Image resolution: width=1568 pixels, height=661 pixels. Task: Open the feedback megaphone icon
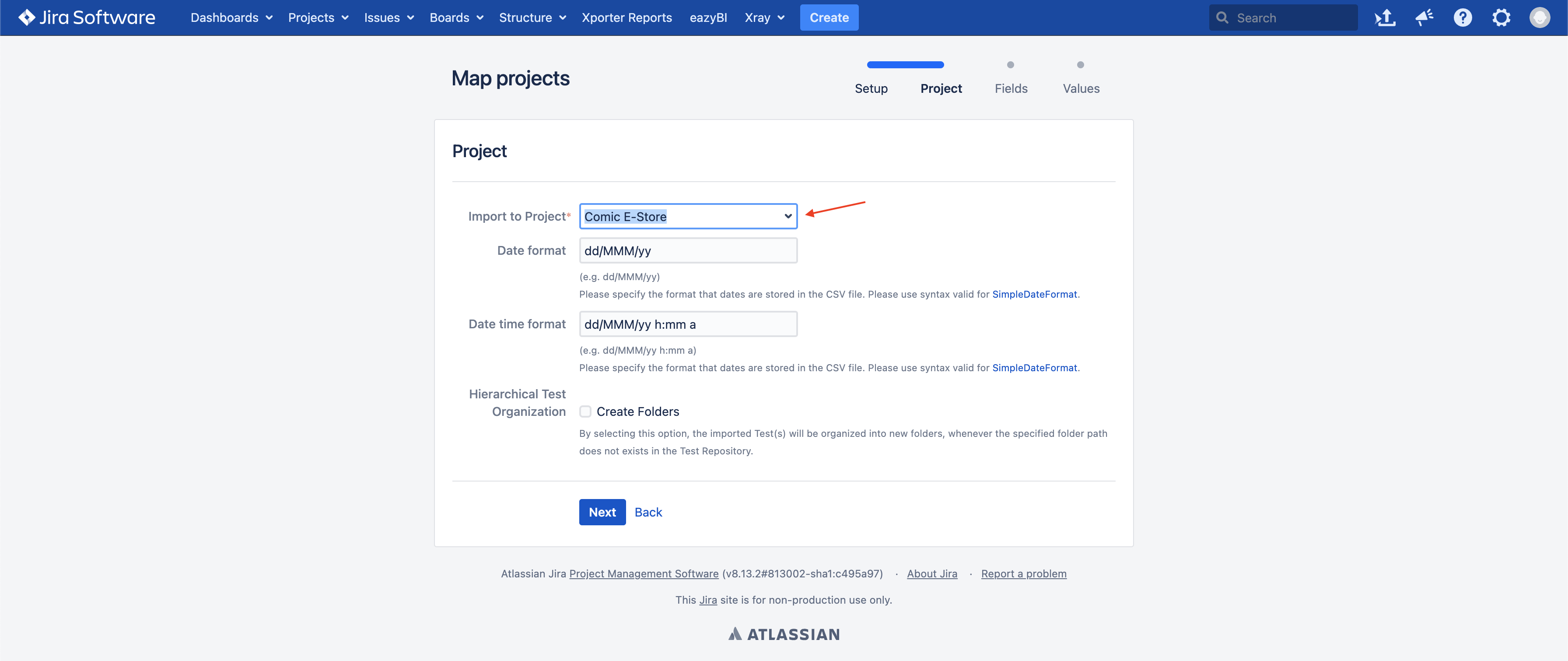[1424, 18]
